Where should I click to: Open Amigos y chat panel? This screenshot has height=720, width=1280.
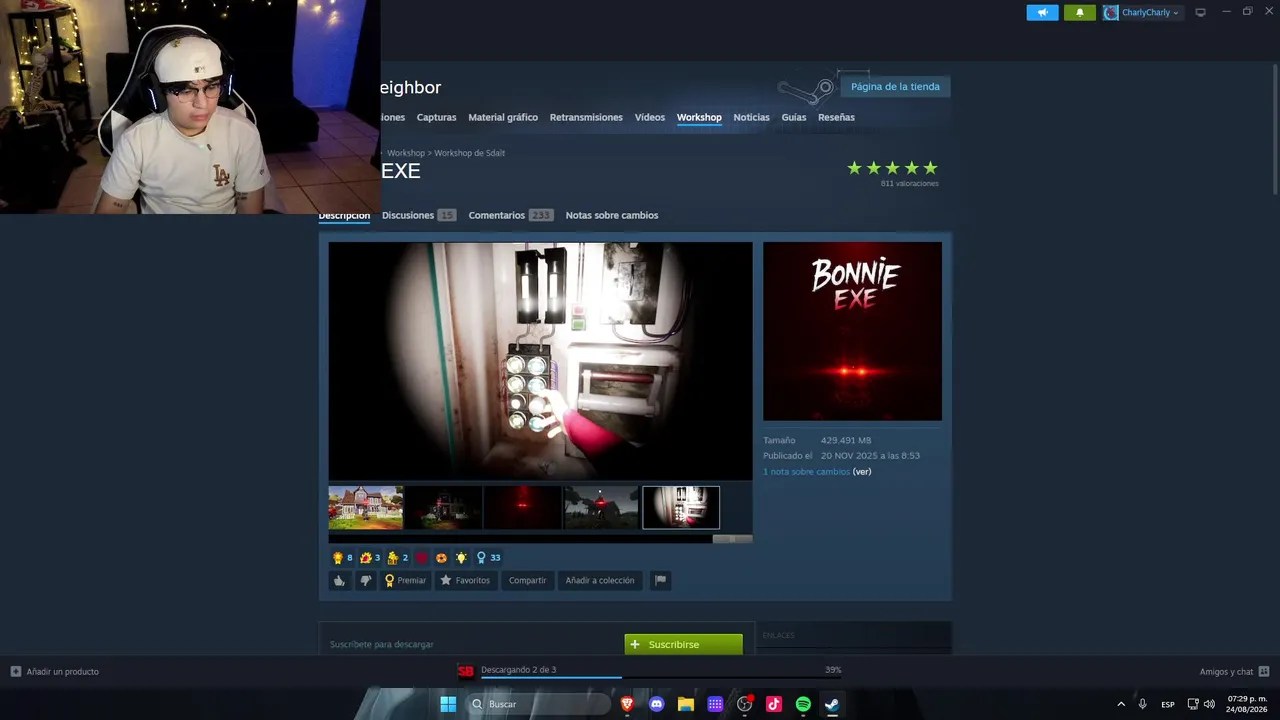tap(1234, 672)
